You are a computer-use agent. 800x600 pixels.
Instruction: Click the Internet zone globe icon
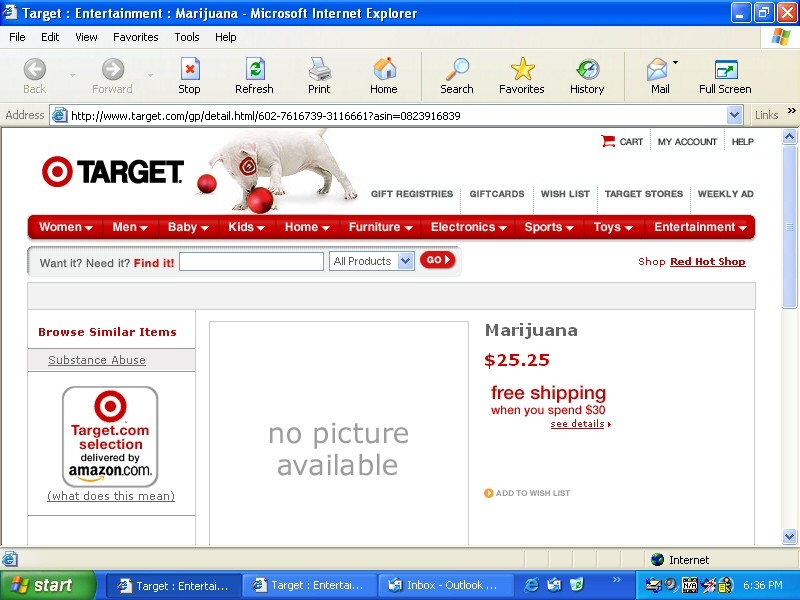click(658, 560)
